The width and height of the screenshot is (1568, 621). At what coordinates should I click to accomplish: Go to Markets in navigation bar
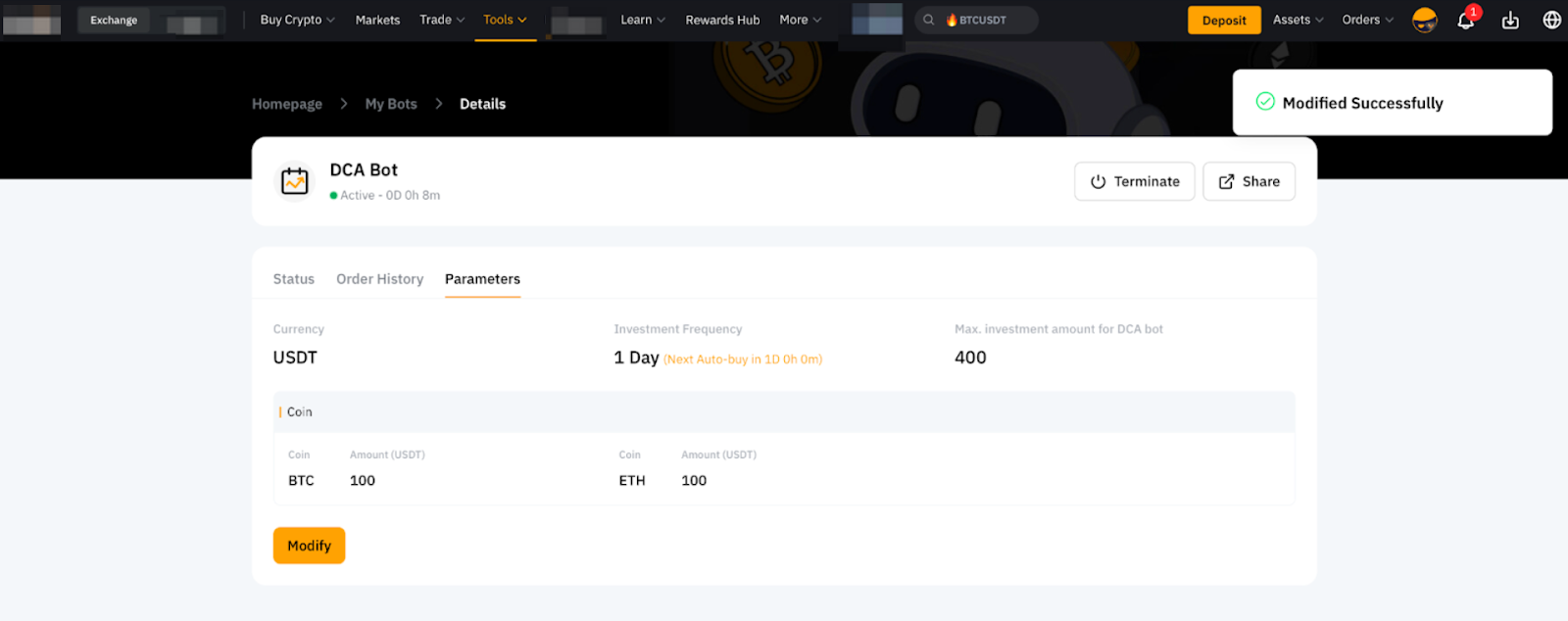click(377, 20)
